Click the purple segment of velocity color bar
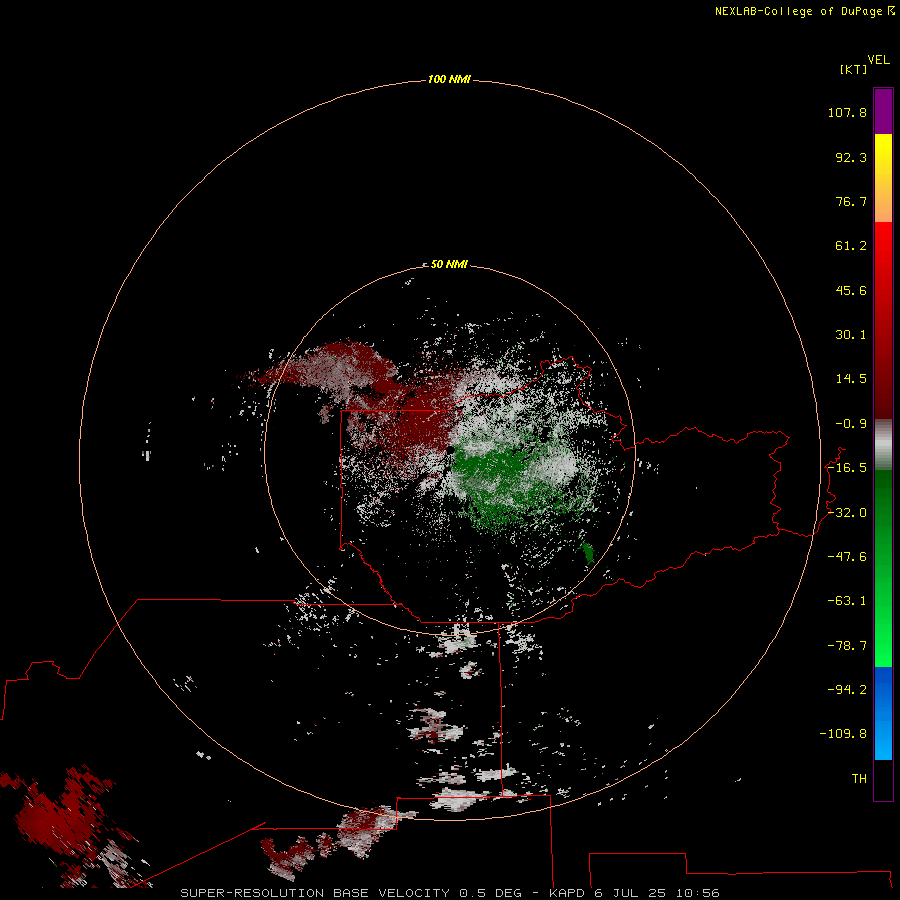 (883, 112)
